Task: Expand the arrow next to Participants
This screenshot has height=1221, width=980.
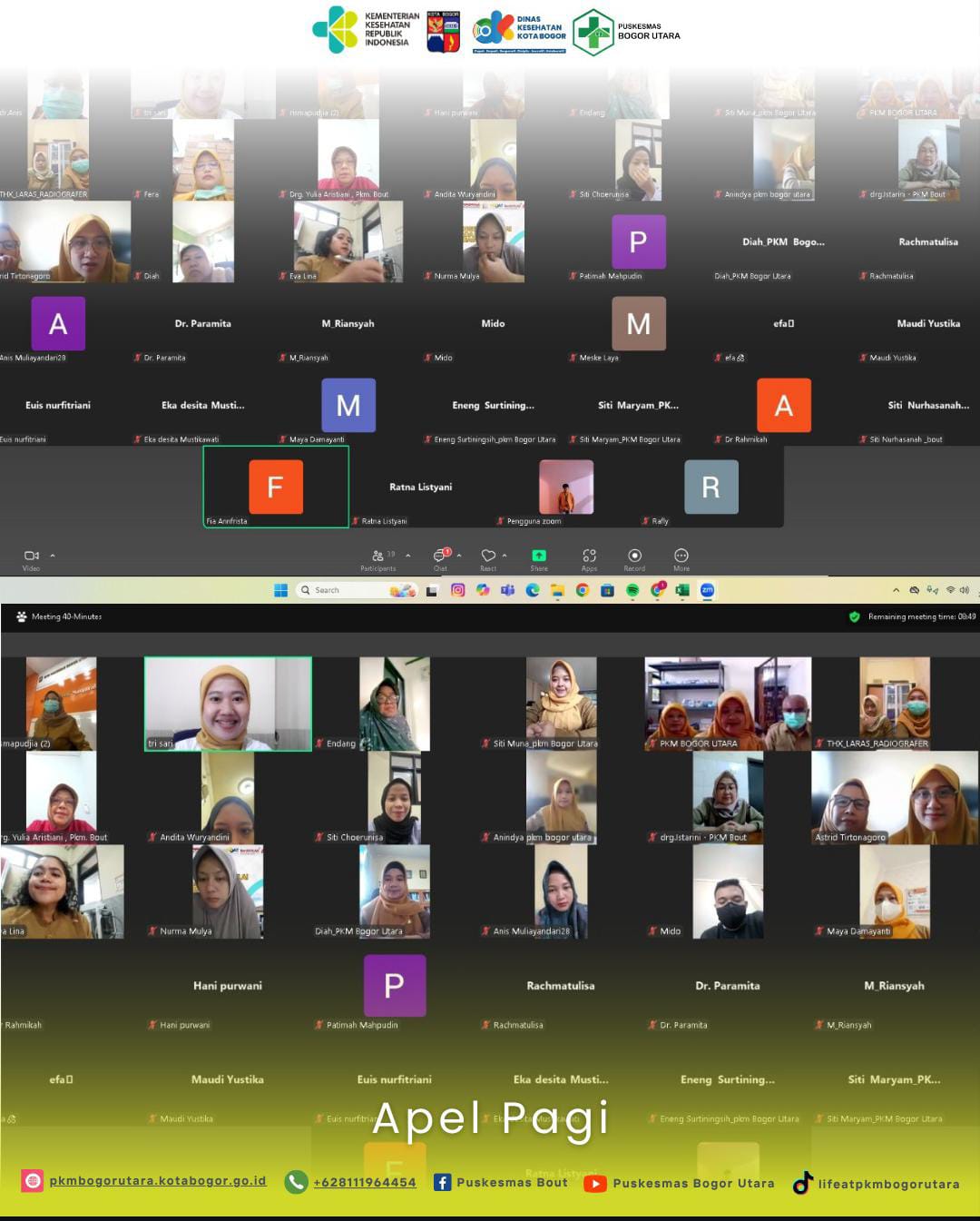Action: (408, 556)
